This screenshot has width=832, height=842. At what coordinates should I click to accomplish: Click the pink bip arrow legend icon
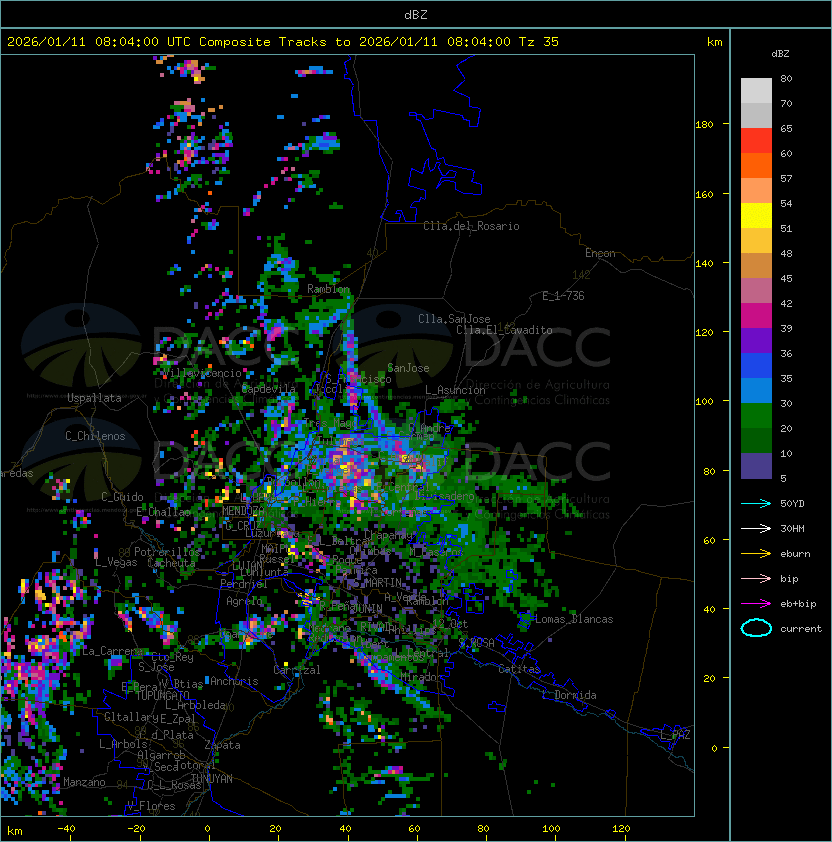coord(756,578)
